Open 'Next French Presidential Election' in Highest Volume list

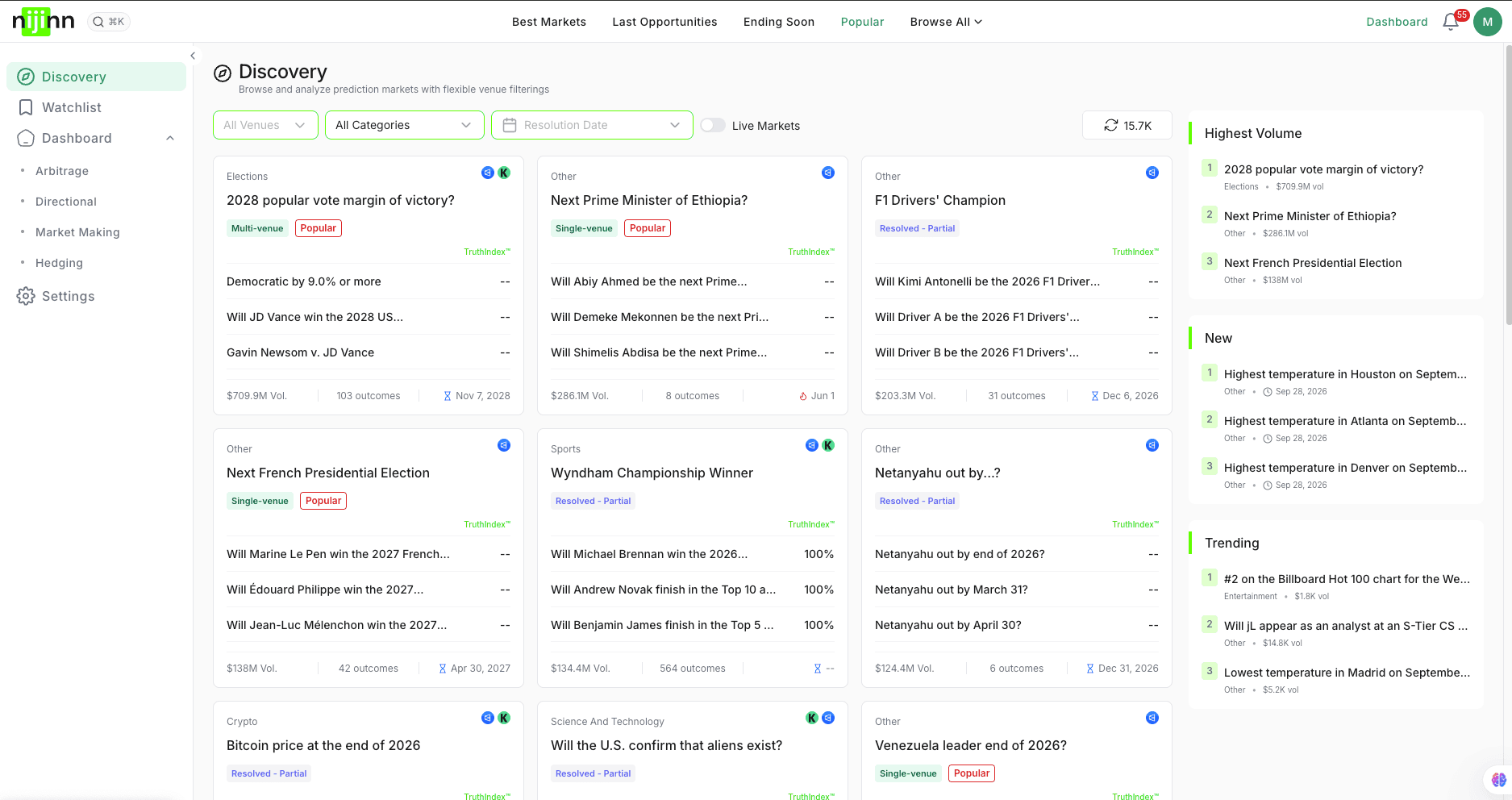click(x=1313, y=263)
